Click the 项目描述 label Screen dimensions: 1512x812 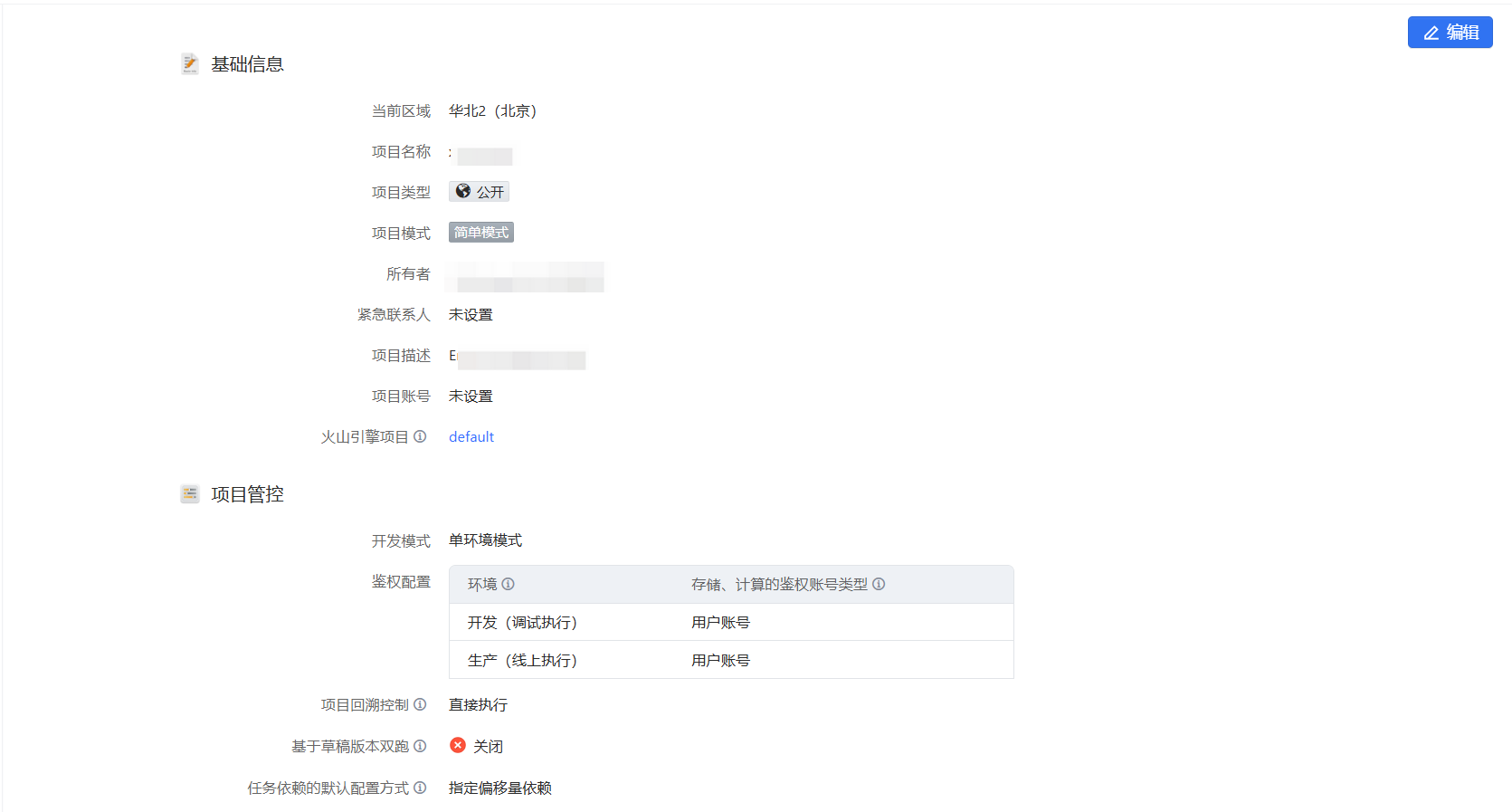click(x=401, y=356)
